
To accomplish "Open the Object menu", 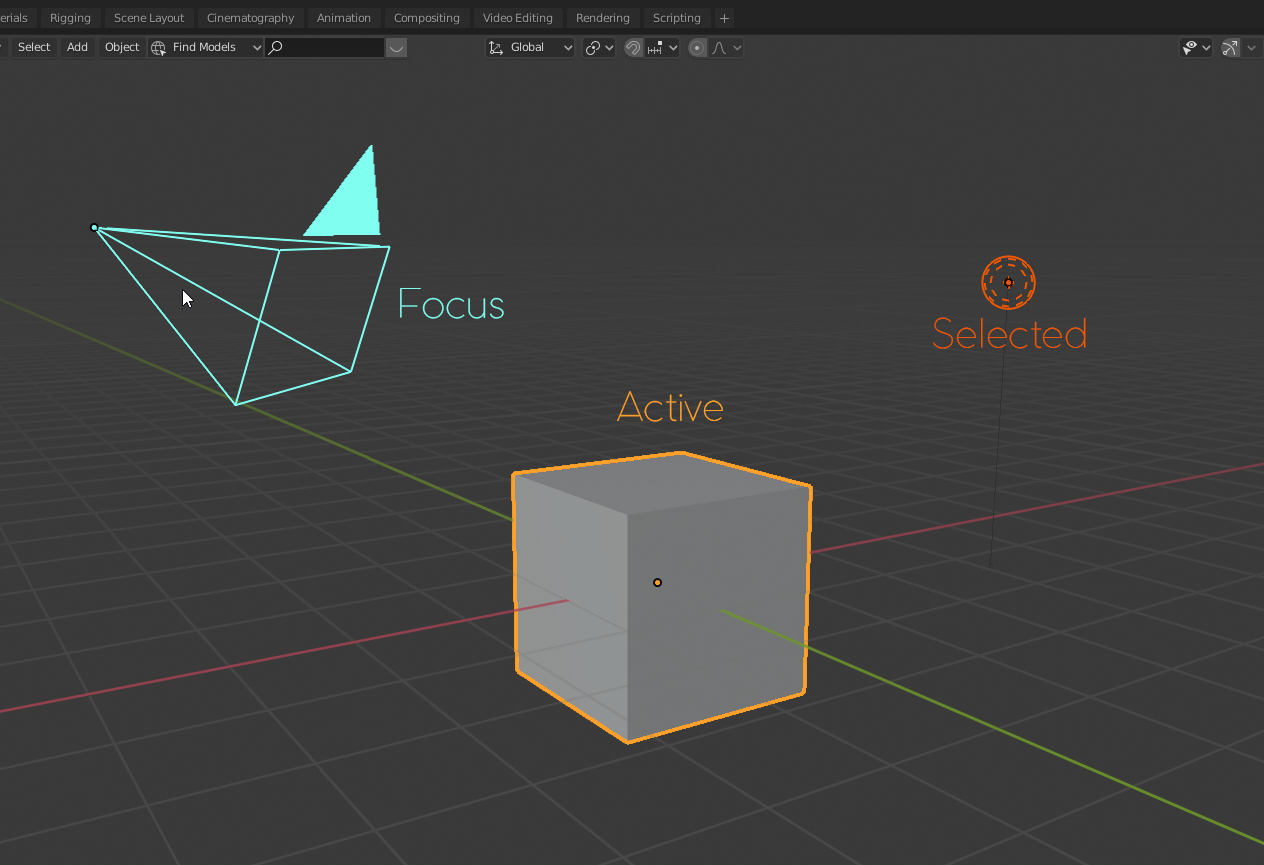I will tap(122, 47).
